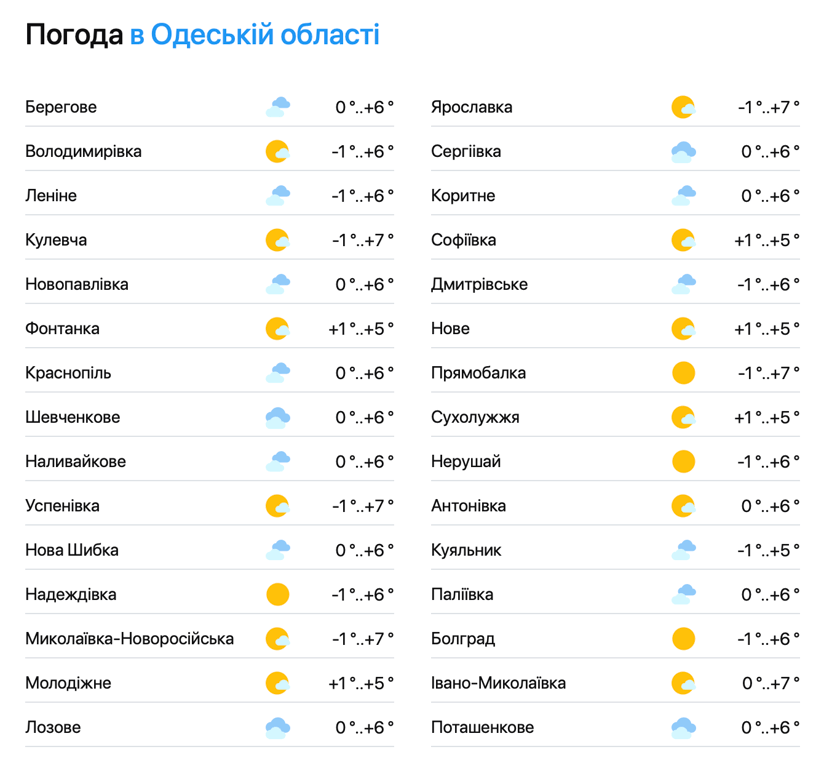840x768 pixels.
Task: Click the cloud icon next to Куяльник
Action: pos(684,550)
